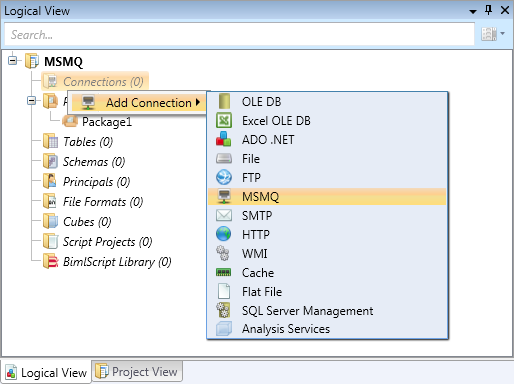
Task: Select the Cubes (0) node
Action: coord(87,222)
